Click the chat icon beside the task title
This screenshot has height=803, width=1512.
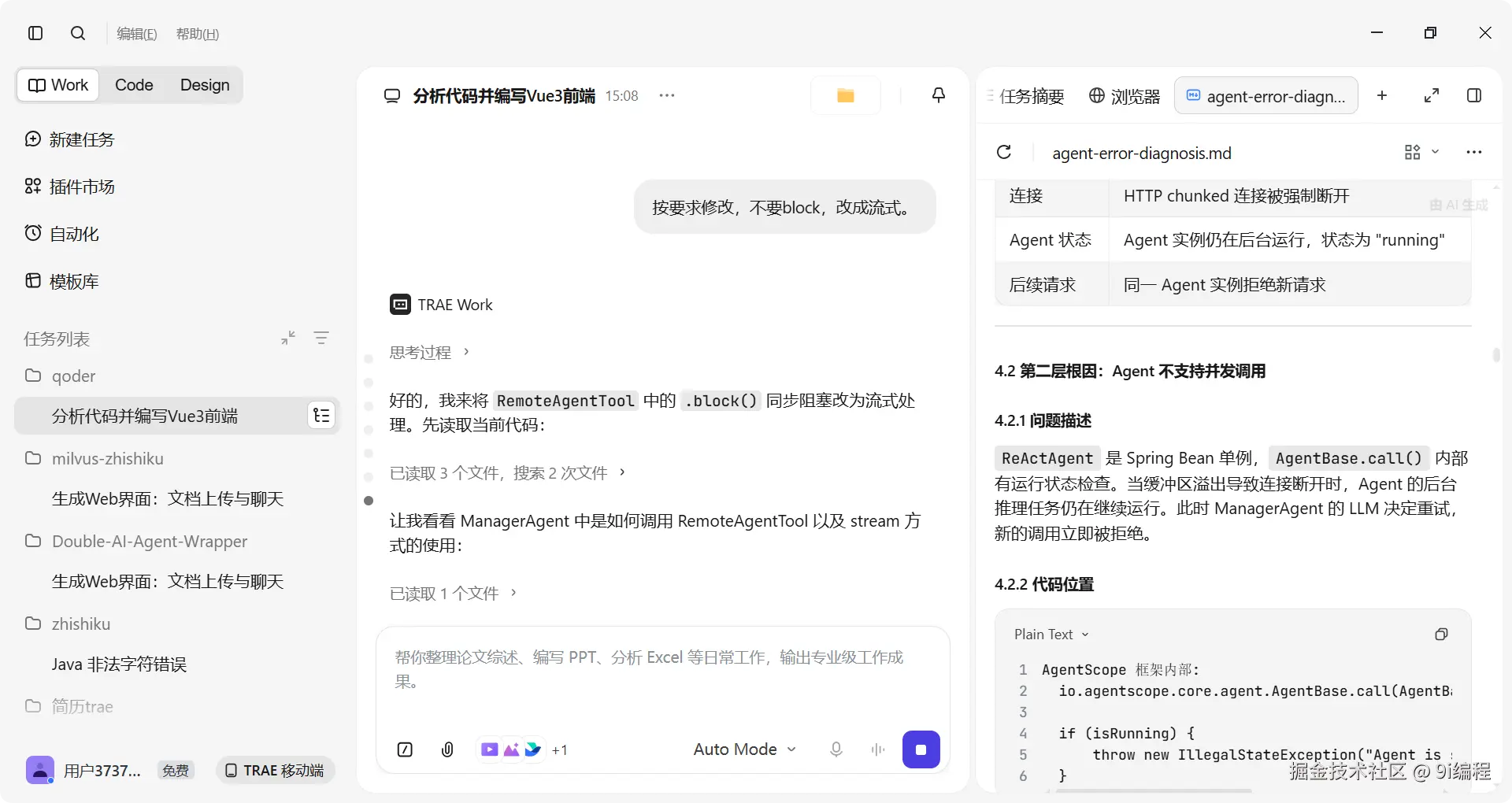point(392,96)
